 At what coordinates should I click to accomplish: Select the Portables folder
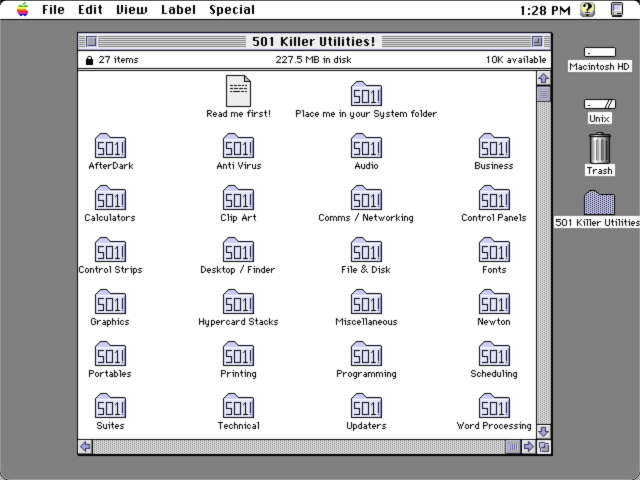(x=110, y=353)
